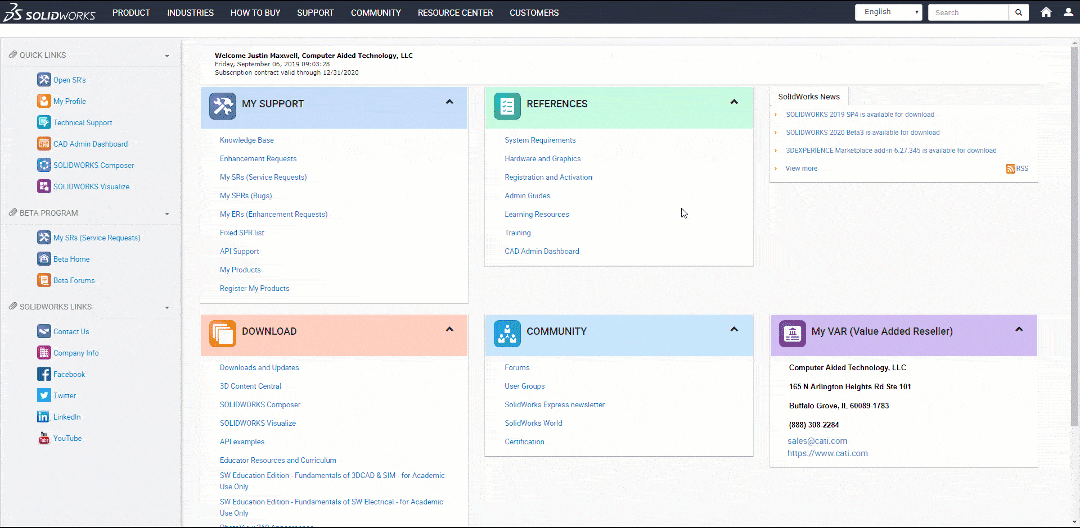Screen dimensions: 1080x528
Task: Click the Facebook icon in SolidWorks Links
Action: point(44,374)
